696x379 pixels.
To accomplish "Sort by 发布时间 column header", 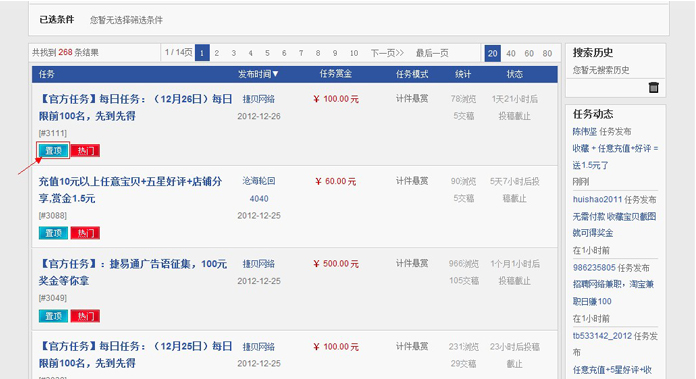I will click(258, 74).
